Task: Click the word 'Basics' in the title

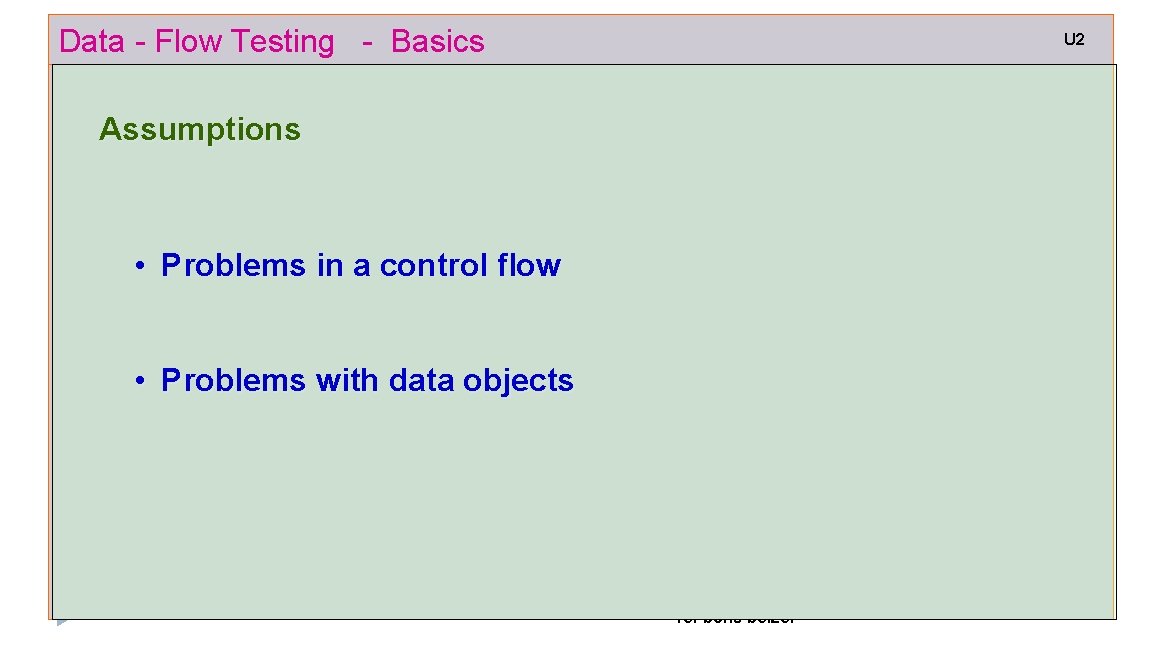Action: pos(437,41)
